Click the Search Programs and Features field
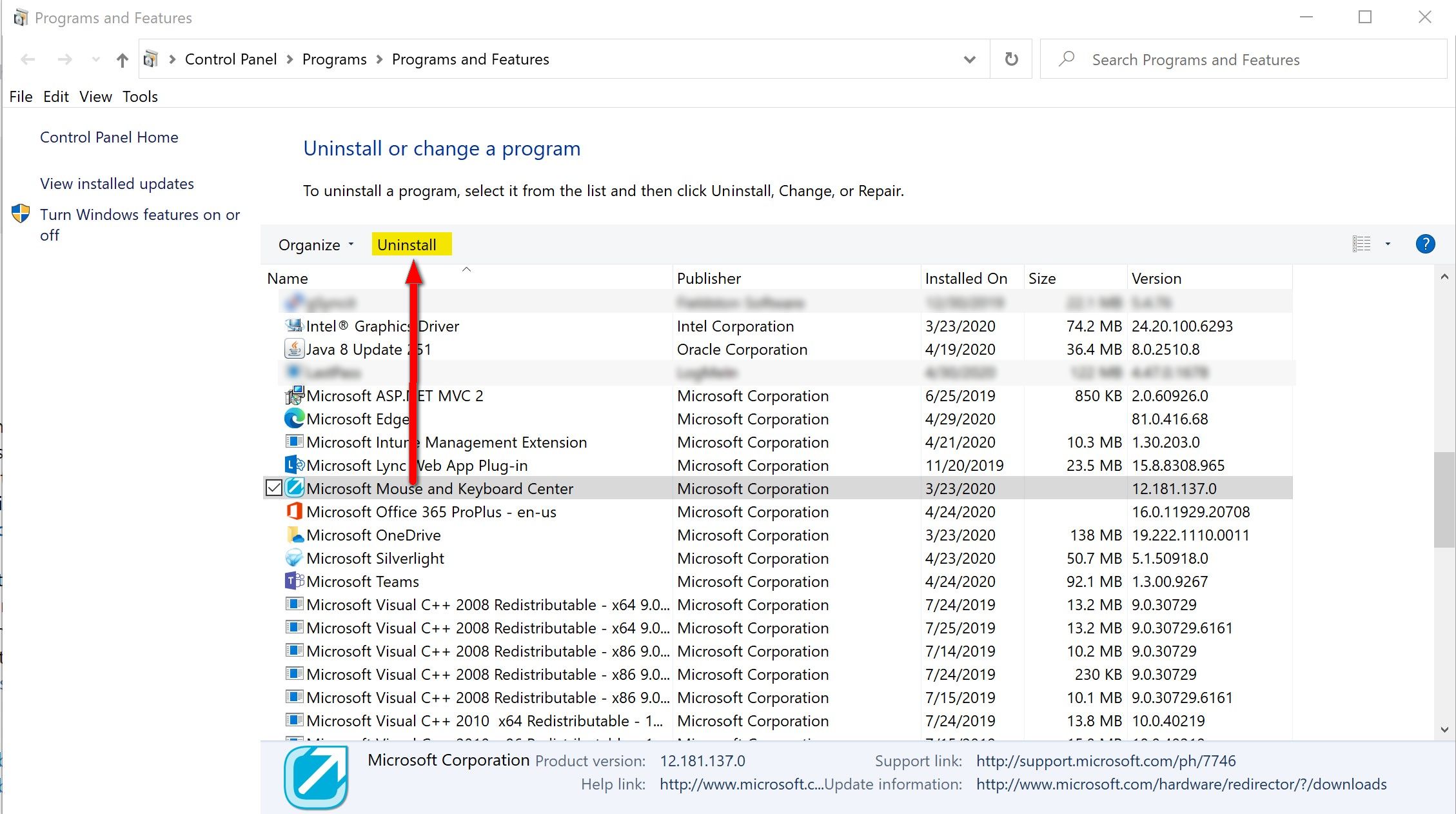Viewport: 1456px width, 814px height. click(x=1243, y=59)
